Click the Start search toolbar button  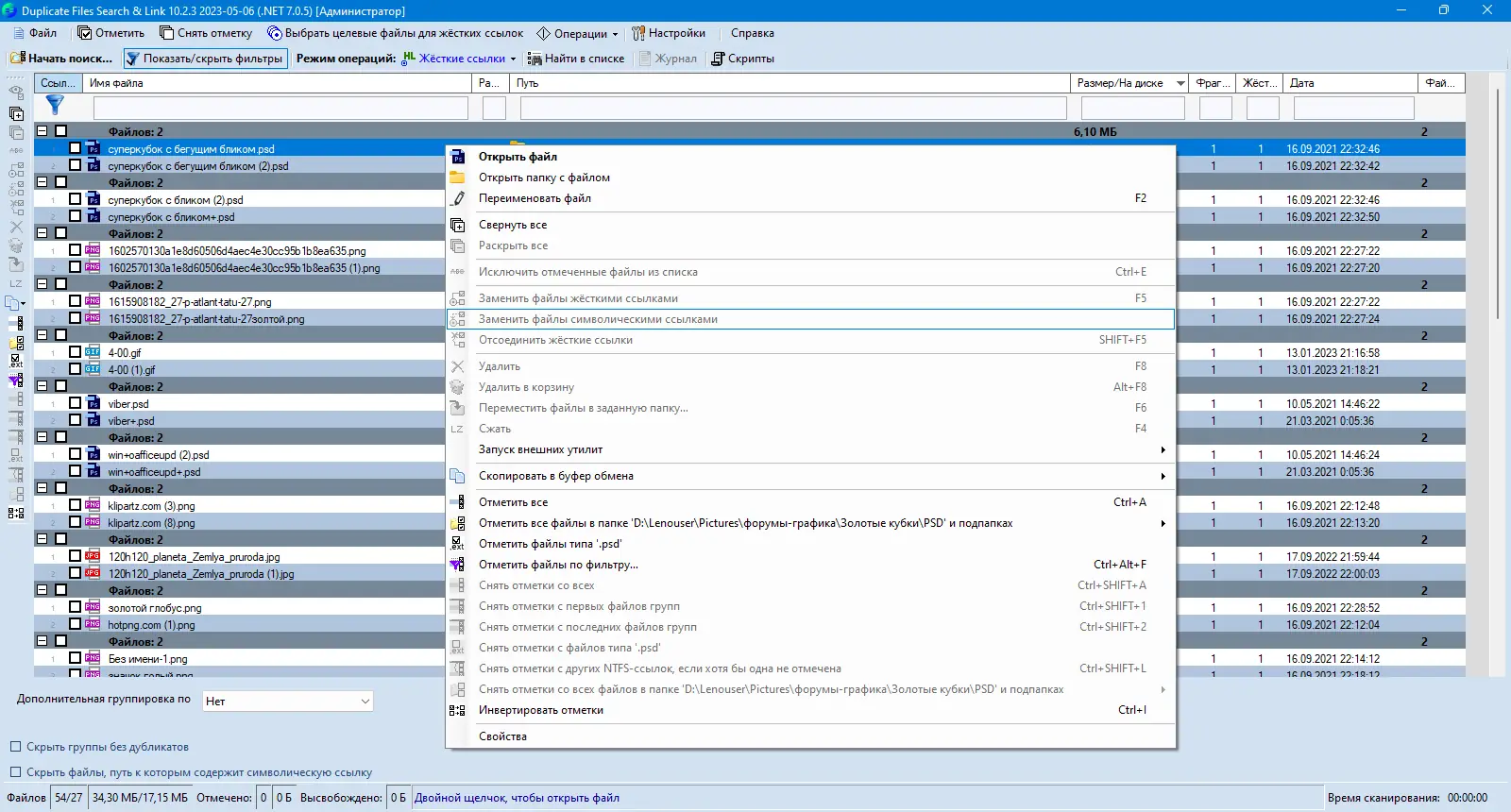(61, 59)
